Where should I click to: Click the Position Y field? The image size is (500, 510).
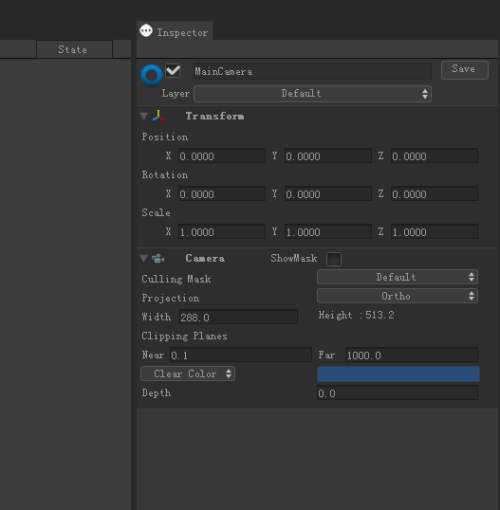328,156
